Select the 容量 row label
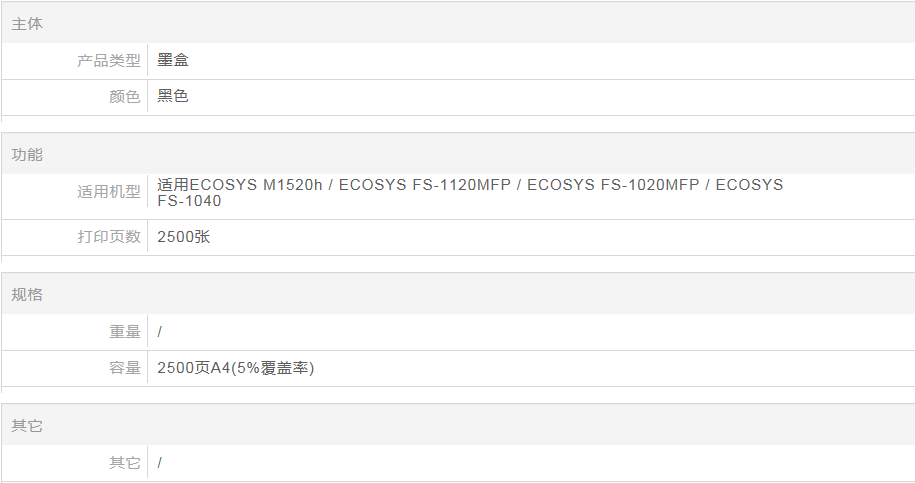915x483 pixels. point(125,368)
